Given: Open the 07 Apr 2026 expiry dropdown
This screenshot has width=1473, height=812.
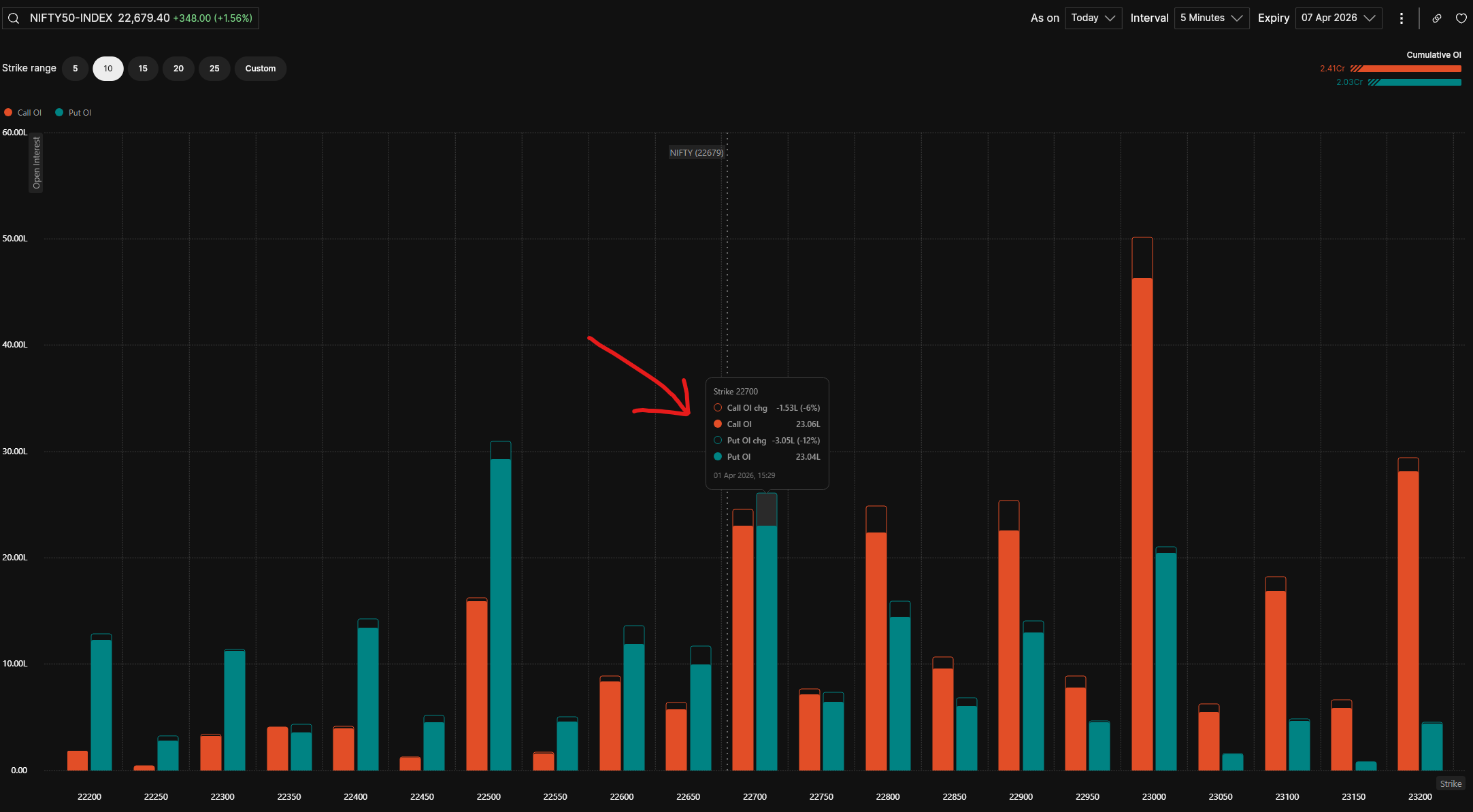Looking at the screenshot, I should click(x=1338, y=18).
